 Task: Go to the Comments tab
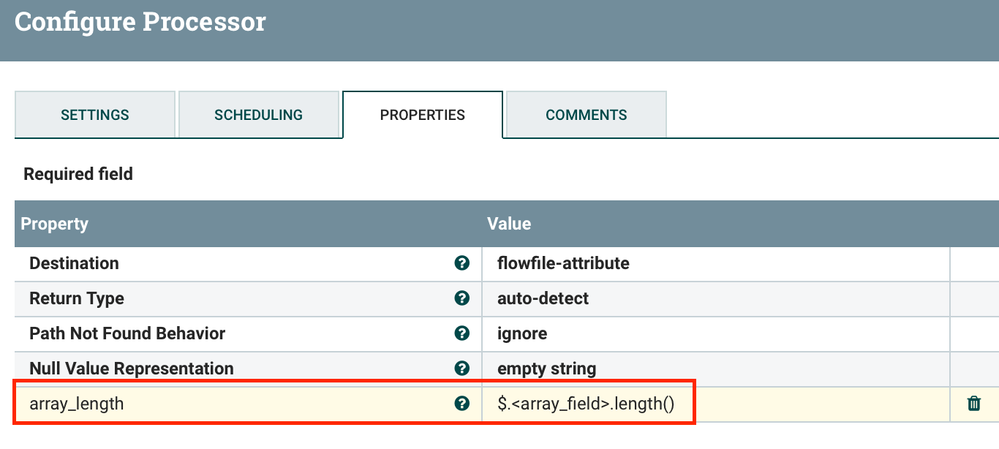tap(586, 115)
